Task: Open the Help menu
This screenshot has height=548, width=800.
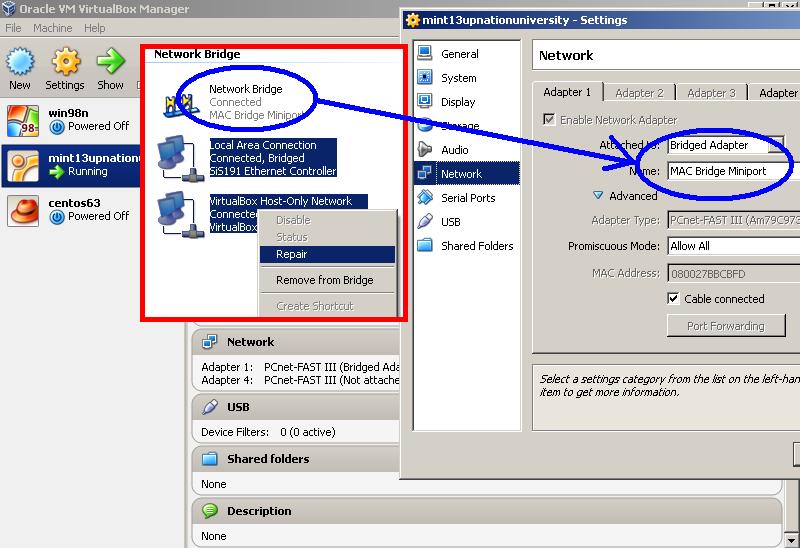Action: tap(94, 28)
